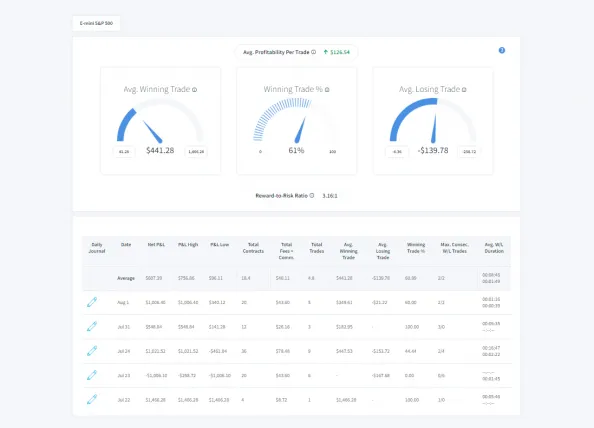
Task: Click the Avg. Losing Trade column header
Action: [383, 251]
